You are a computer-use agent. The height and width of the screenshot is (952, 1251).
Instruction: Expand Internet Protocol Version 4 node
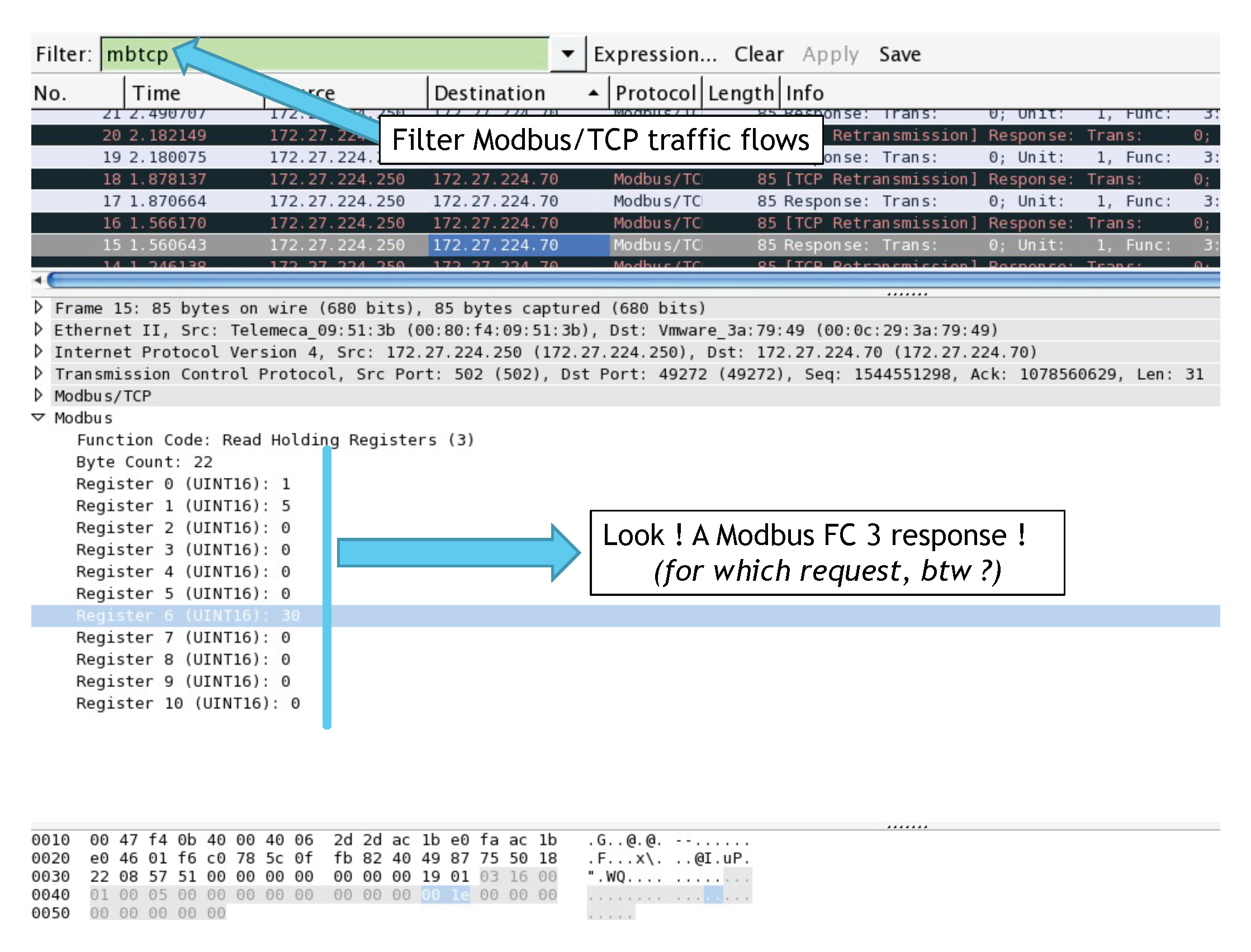click(39, 351)
